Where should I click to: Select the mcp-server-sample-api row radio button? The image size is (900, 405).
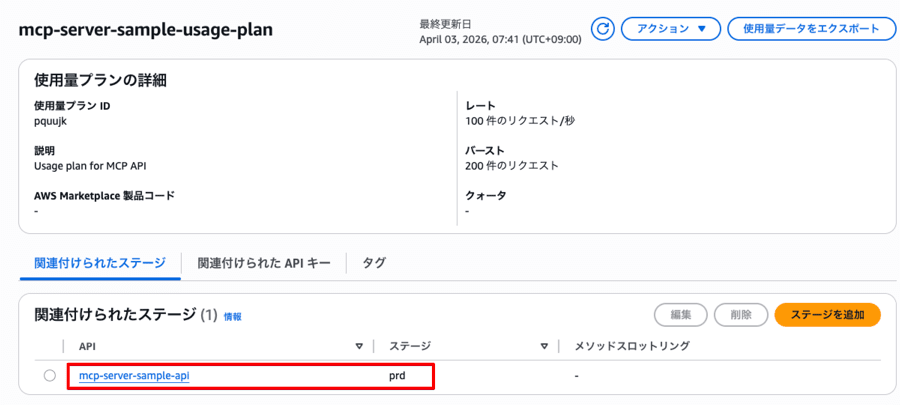(50, 376)
